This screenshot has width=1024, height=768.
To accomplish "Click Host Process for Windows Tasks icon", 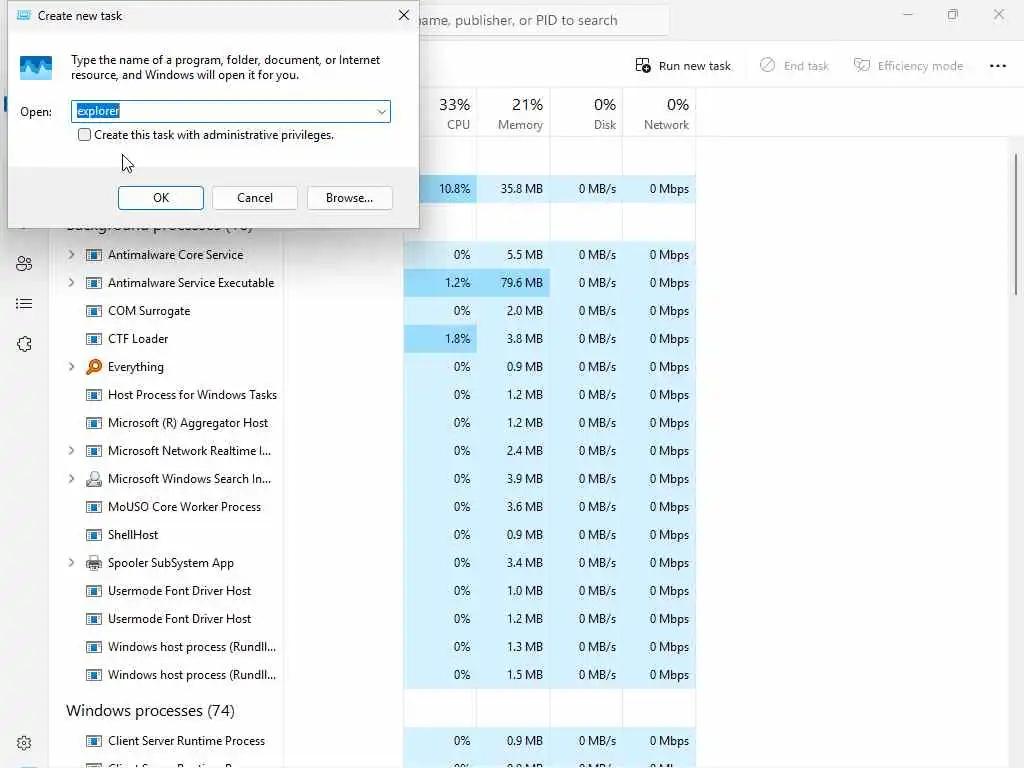I will 94,395.
